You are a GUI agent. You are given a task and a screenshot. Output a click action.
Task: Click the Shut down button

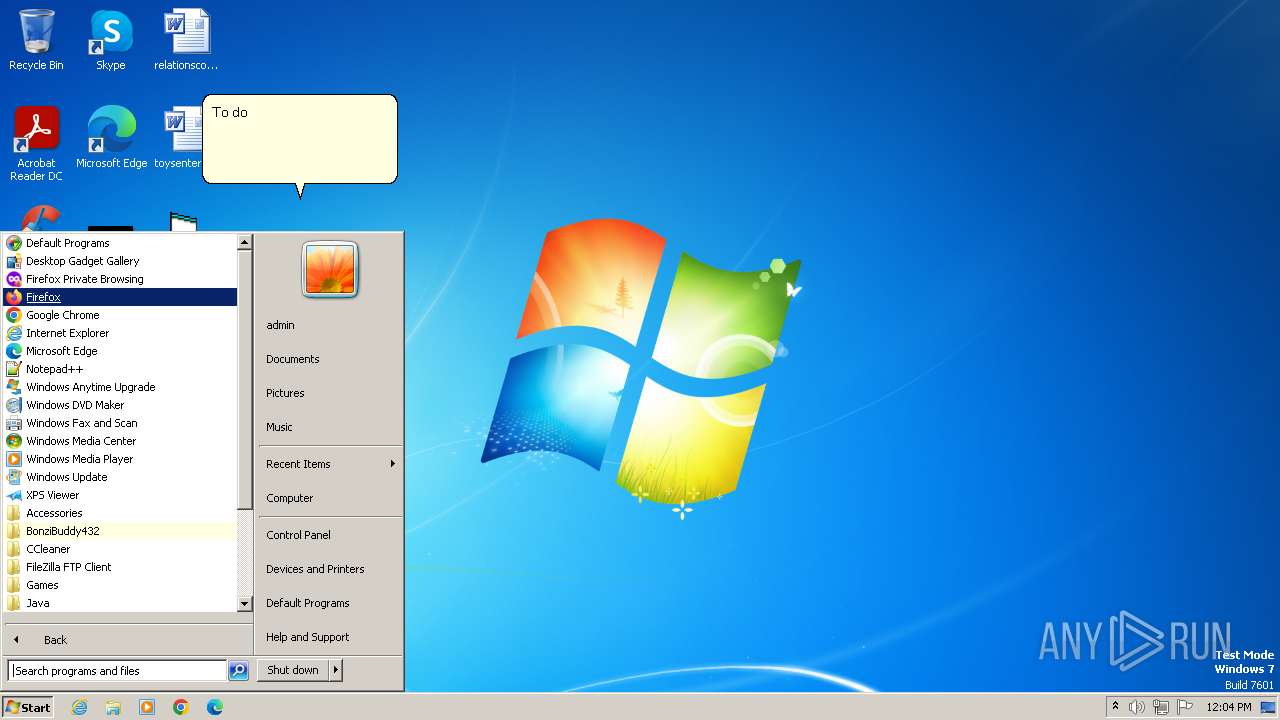point(293,670)
